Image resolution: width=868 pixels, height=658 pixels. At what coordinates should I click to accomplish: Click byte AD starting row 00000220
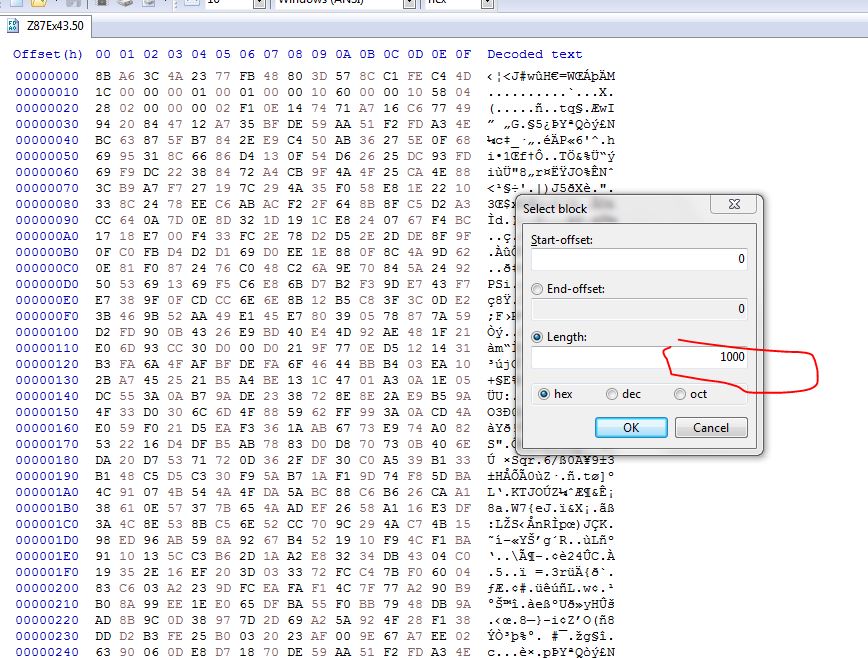pyautogui.click(x=103, y=620)
